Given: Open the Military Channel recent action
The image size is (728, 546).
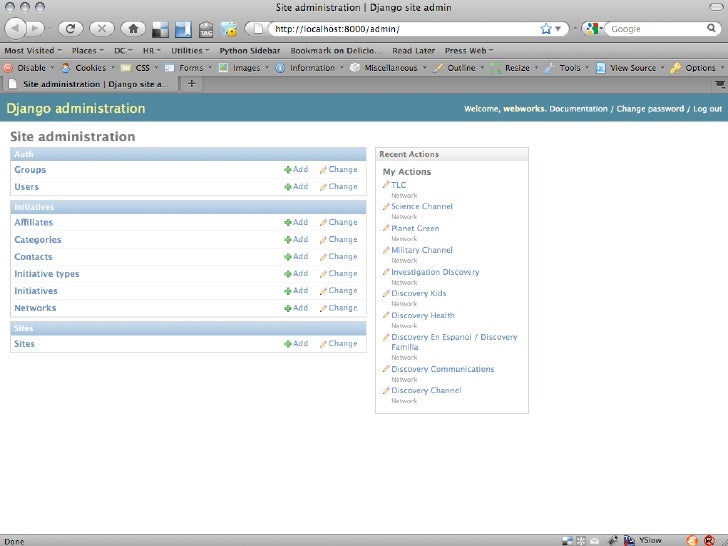Looking at the screenshot, I should (x=422, y=250).
